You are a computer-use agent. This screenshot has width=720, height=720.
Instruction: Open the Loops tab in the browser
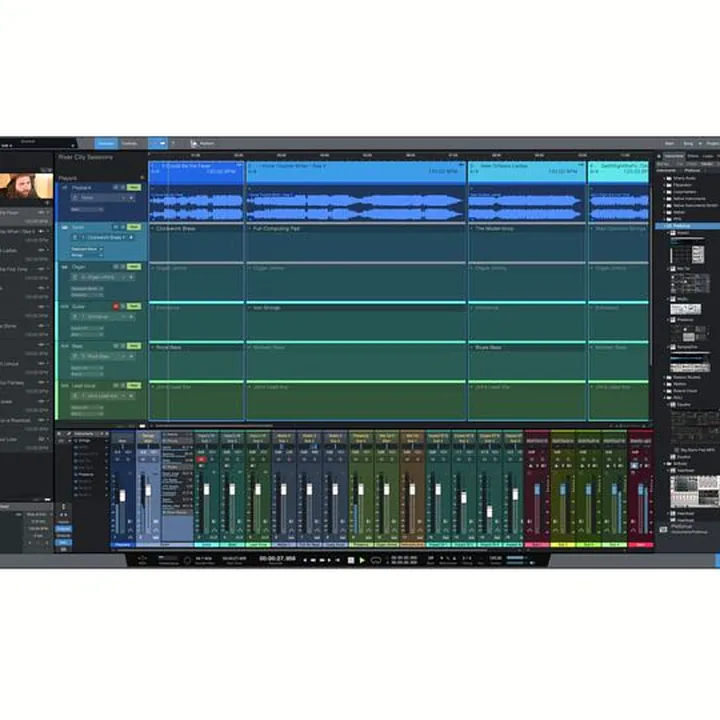click(x=708, y=156)
